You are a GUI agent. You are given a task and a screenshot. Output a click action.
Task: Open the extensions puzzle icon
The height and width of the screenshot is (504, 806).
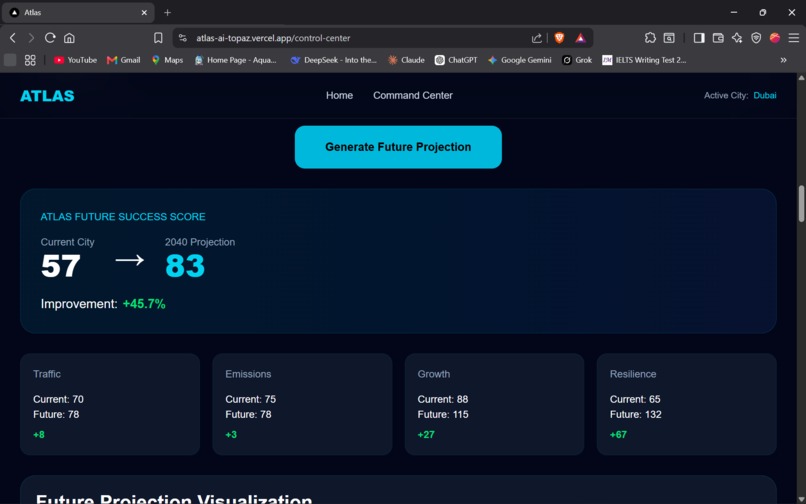point(650,38)
